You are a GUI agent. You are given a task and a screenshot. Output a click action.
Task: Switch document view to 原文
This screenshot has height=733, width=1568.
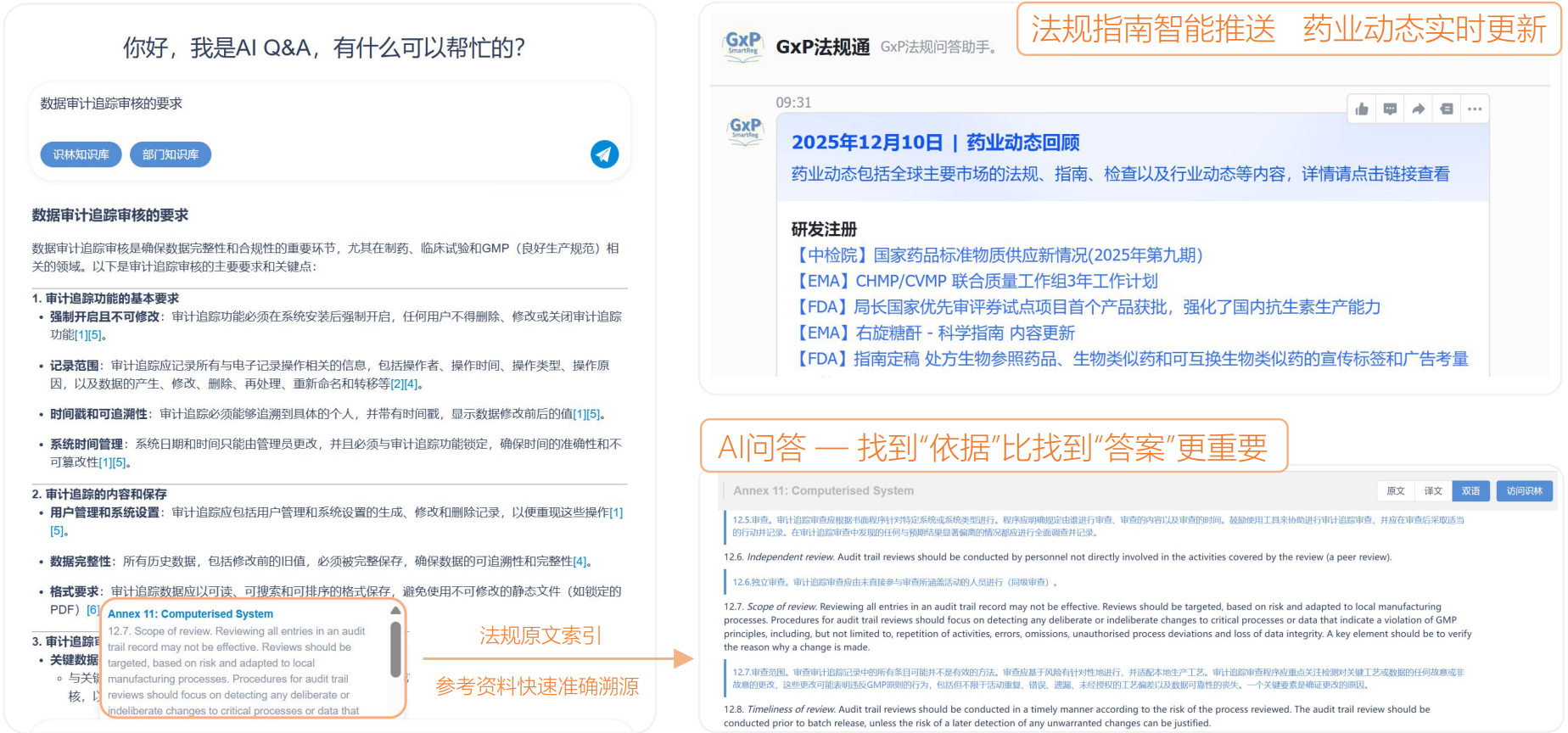click(x=1395, y=491)
